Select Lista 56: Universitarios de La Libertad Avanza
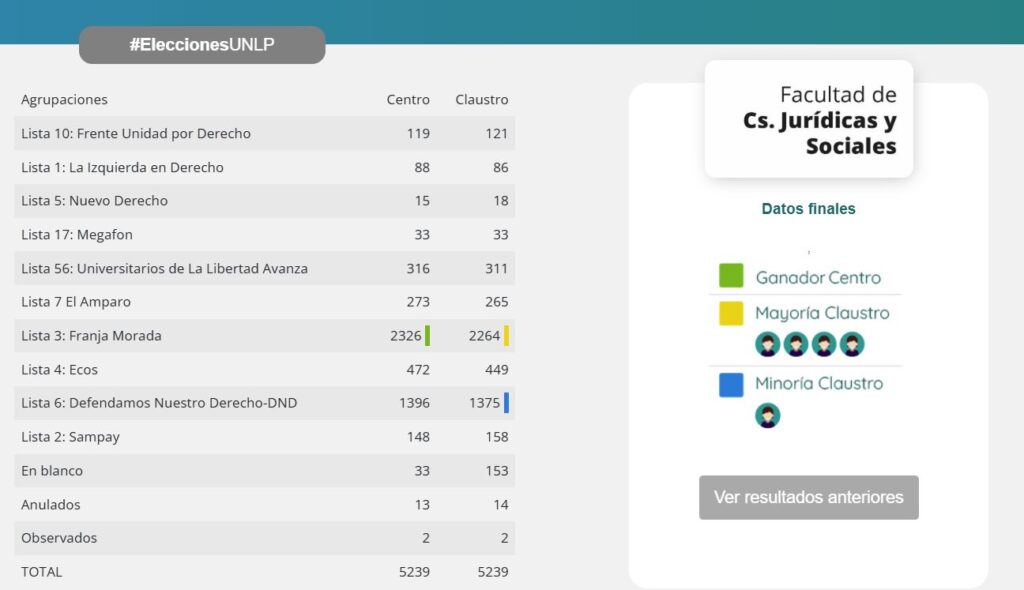The height and width of the screenshot is (590, 1024). [164, 269]
